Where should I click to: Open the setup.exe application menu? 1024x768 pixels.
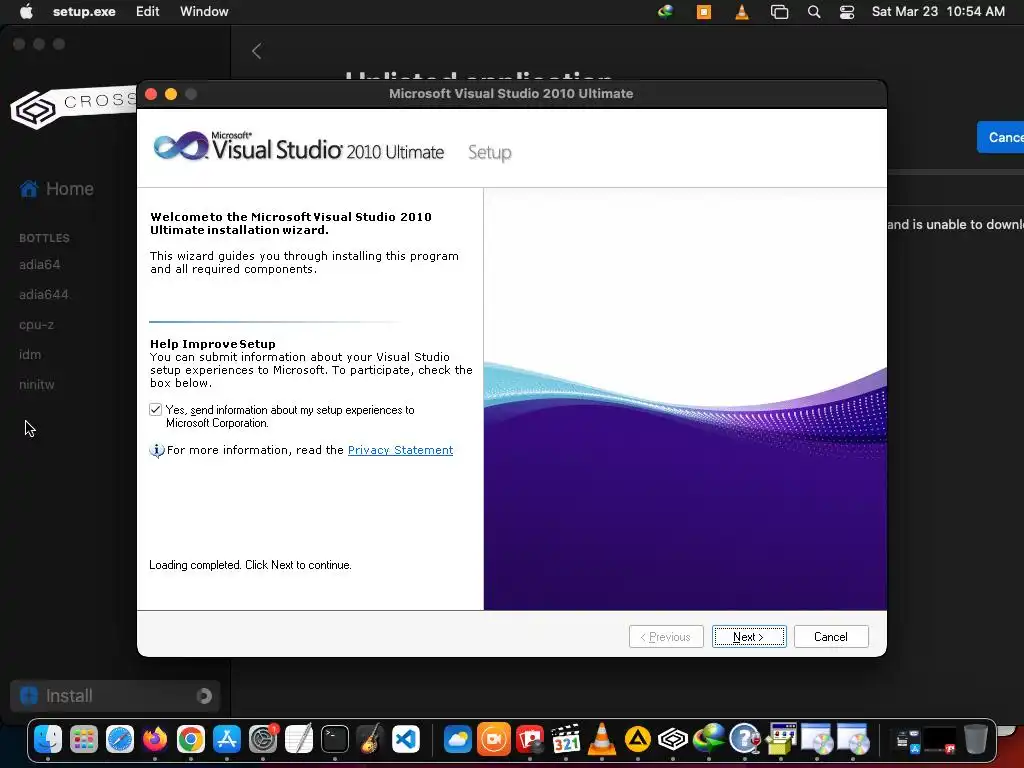pos(84,11)
